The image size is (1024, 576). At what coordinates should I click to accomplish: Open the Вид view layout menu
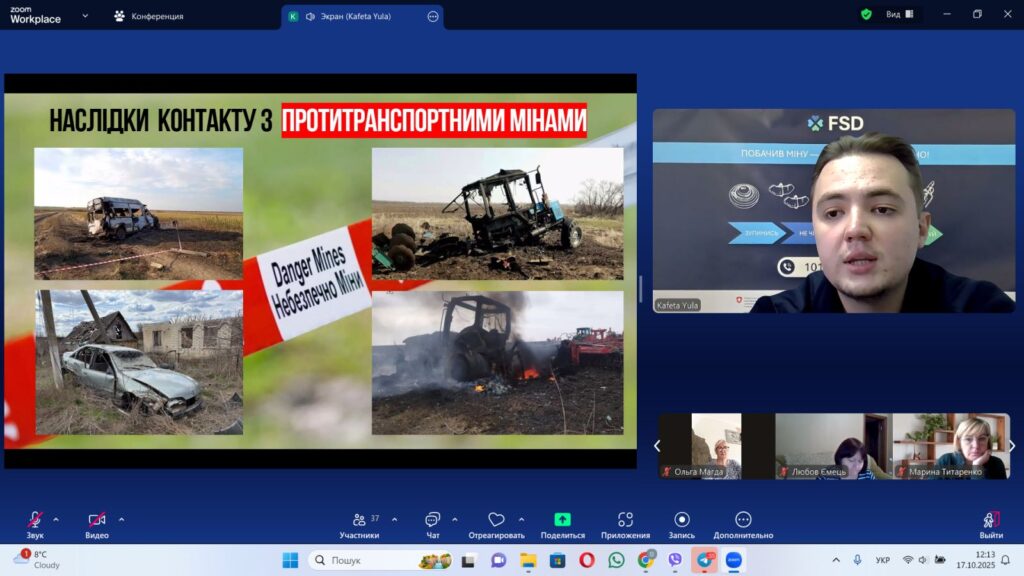[899, 15]
